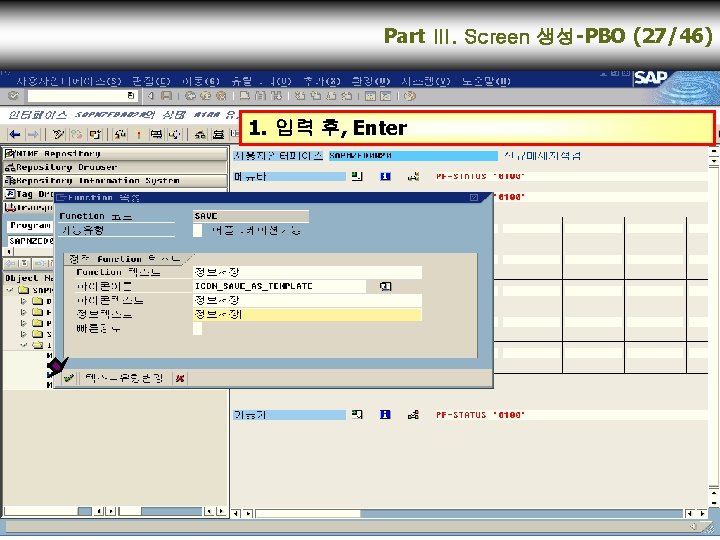
Task: Click the Object Name column header in tree
Action: [x=29, y=278]
